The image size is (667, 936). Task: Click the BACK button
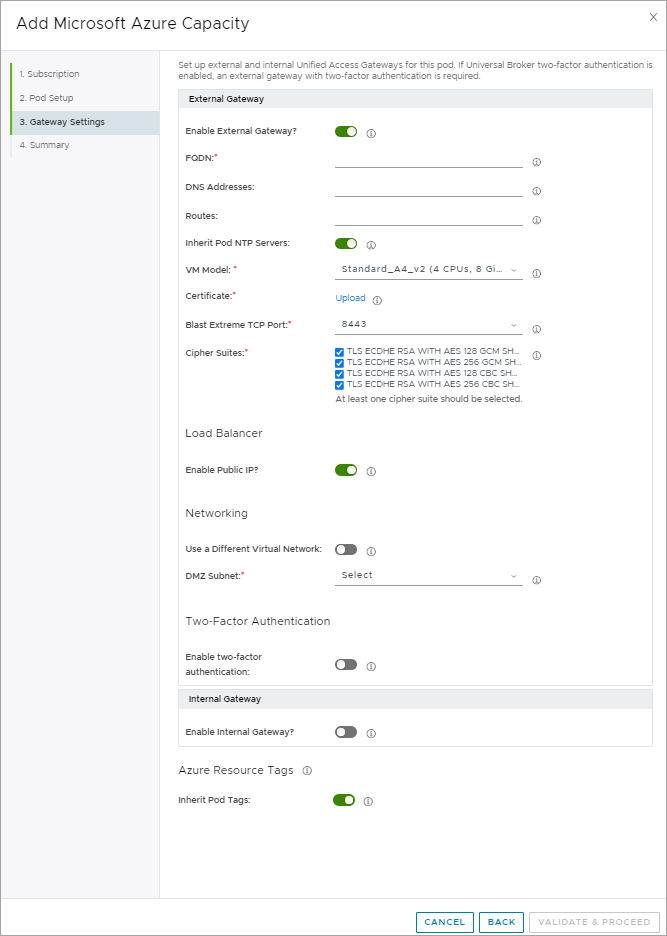pos(502,922)
